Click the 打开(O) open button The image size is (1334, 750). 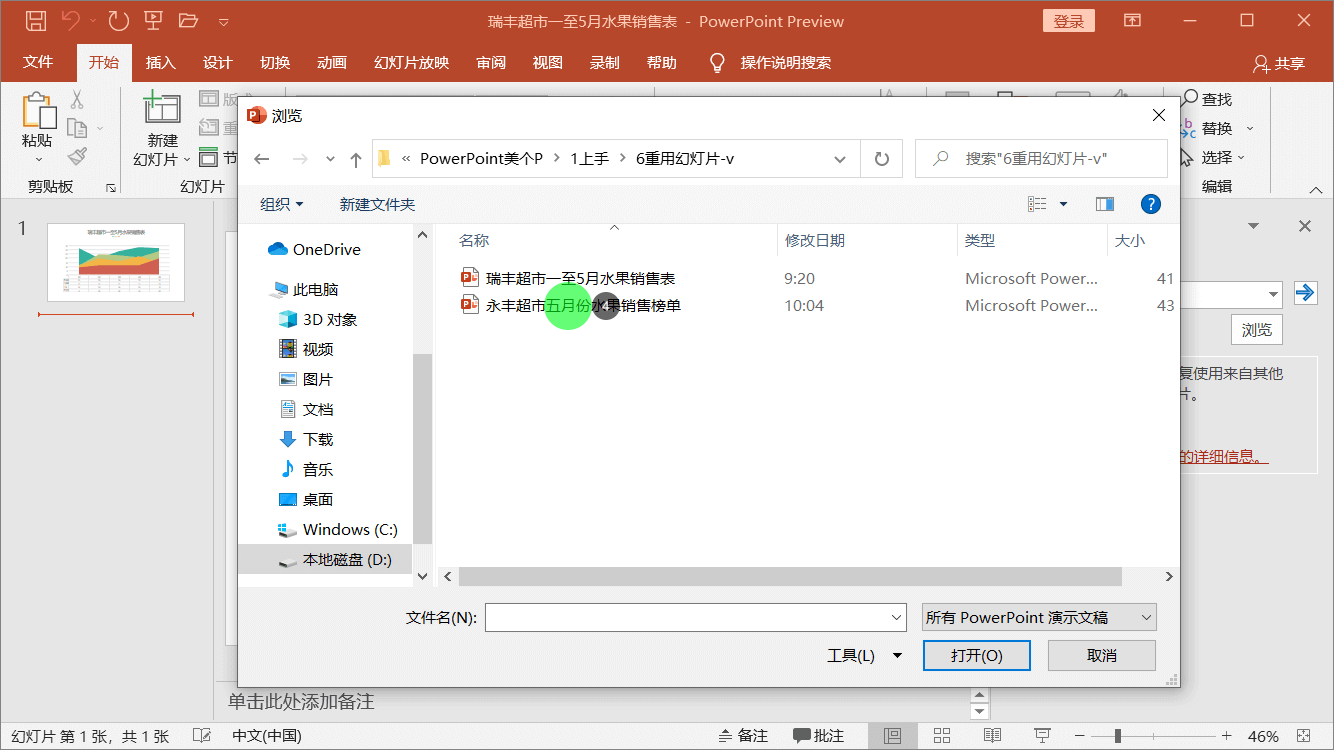point(977,656)
